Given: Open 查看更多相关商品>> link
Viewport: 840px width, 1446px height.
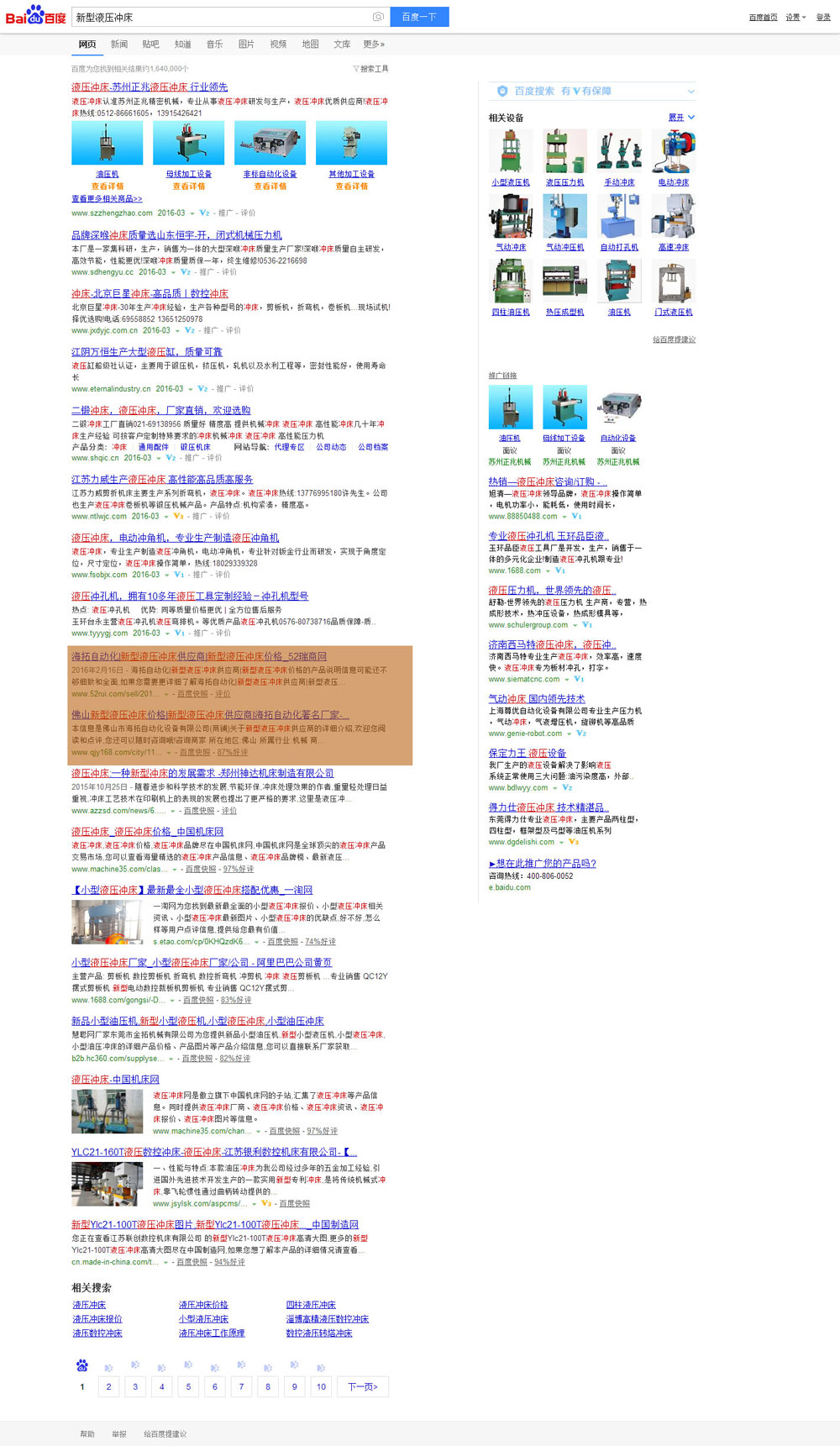Looking at the screenshot, I should (x=107, y=199).
